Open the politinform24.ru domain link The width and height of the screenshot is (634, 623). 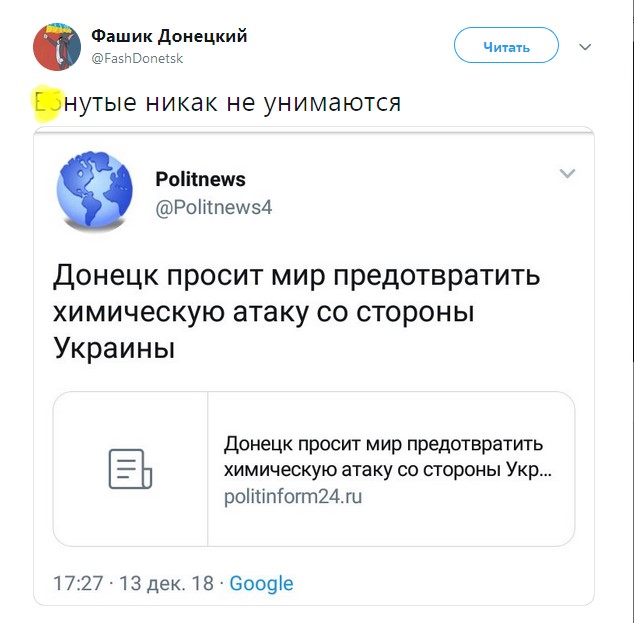292,496
